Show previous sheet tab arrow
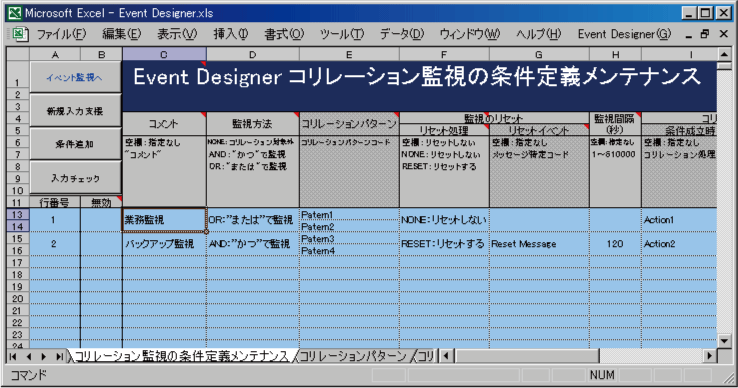This screenshot has width=738, height=388. (28, 356)
